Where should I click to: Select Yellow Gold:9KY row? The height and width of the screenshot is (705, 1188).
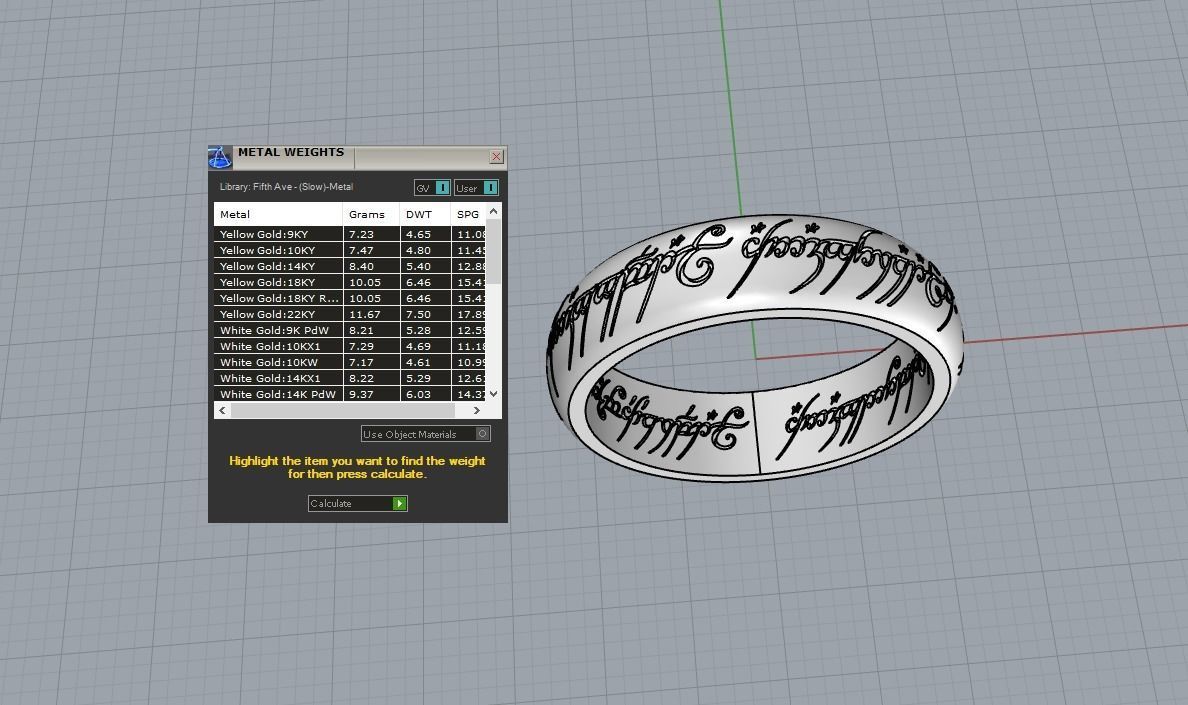(x=350, y=234)
